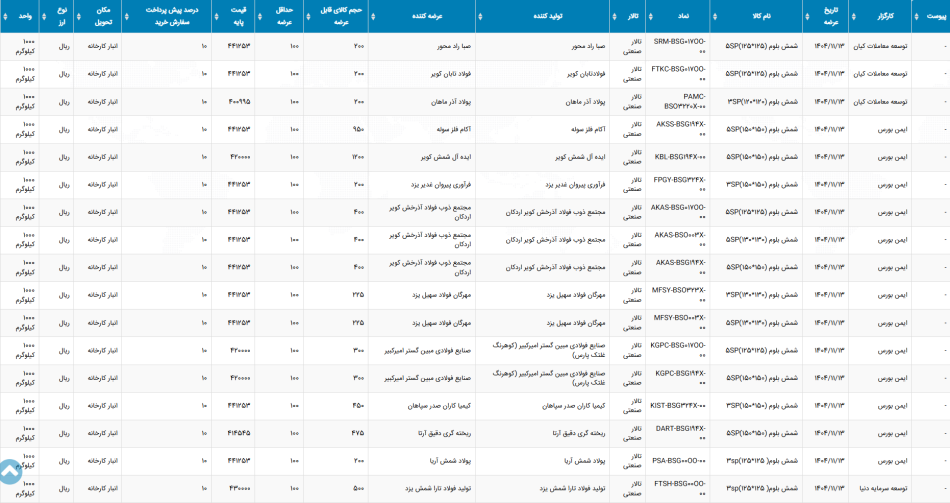The height and width of the screenshot is (503, 950).
Task: Select symbol cell FTSH-BSG
Action: pos(680,488)
